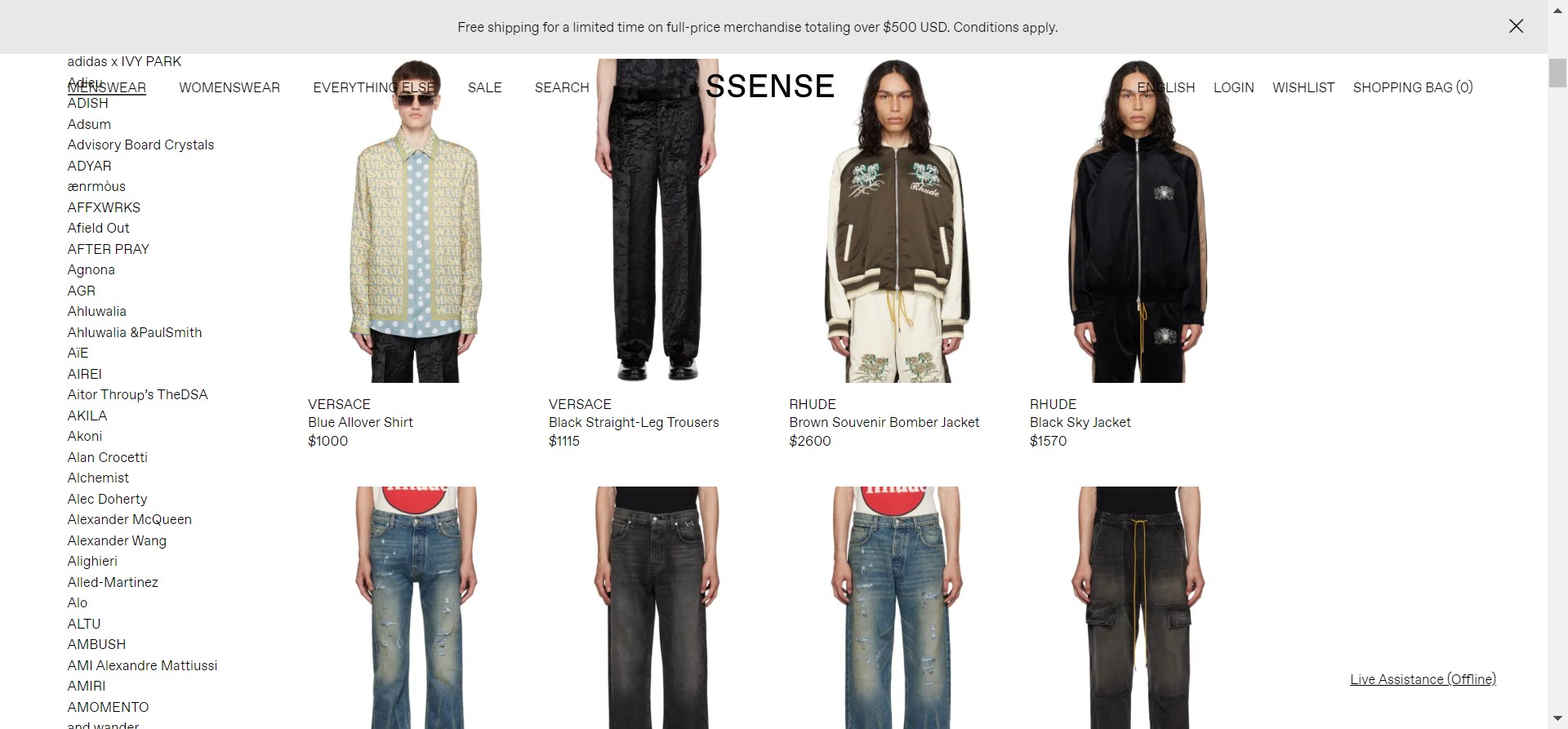Dismiss the free shipping banner
The width and height of the screenshot is (1568, 729).
(x=1516, y=26)
